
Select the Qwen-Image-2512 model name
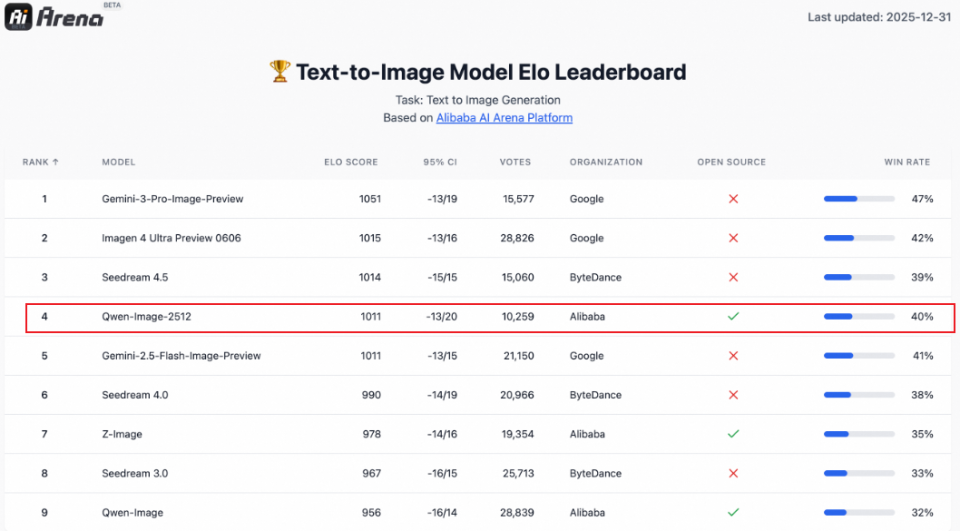(x=146, y=317)
